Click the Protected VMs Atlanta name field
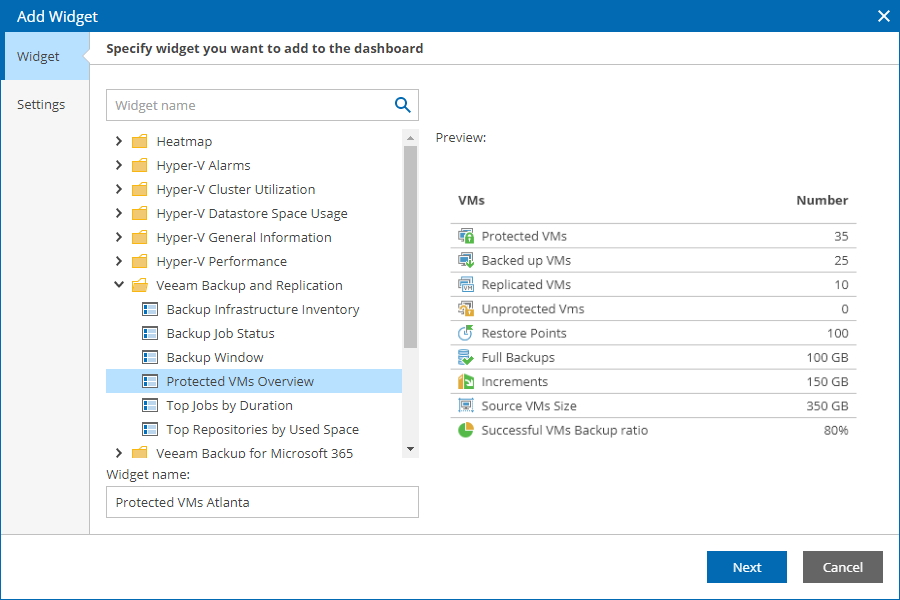The width and height of the screenshot is (900, 600). pyautogui.click(x=262, y=502)
